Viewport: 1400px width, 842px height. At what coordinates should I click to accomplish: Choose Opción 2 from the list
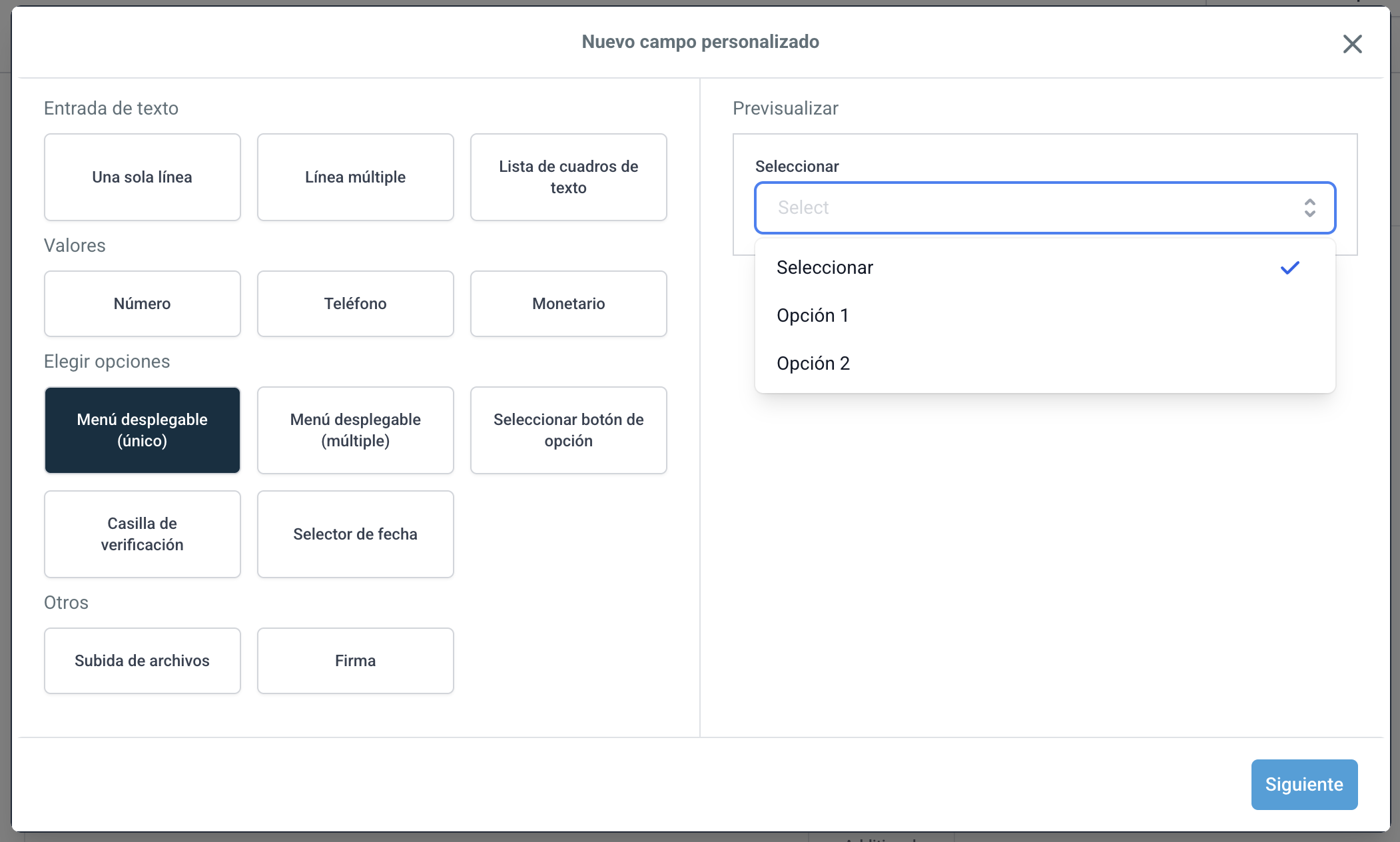(813, 364)
